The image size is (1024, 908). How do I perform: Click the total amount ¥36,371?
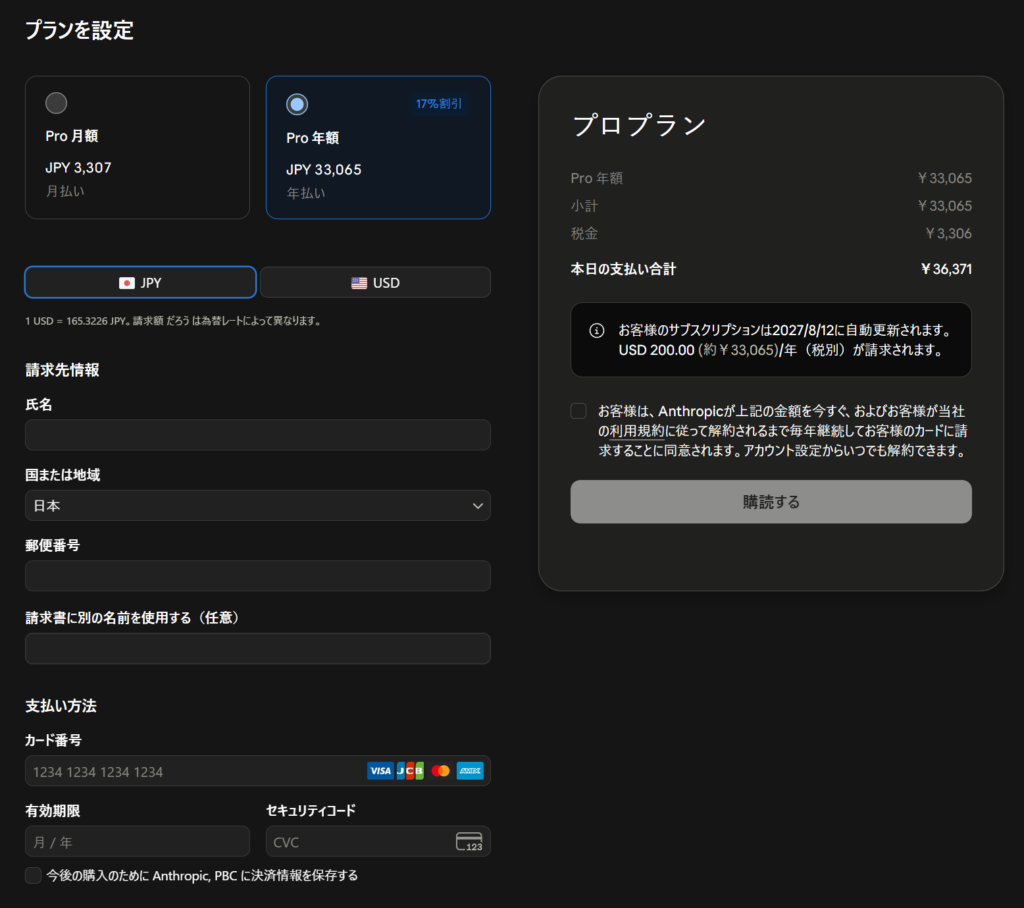tap(946, 269)
